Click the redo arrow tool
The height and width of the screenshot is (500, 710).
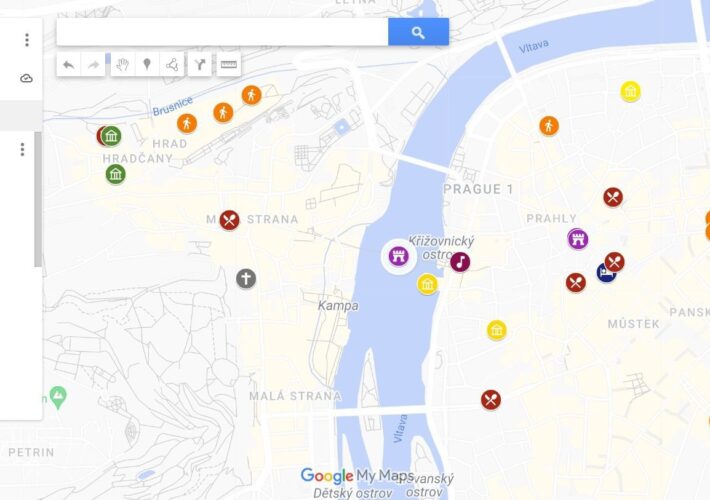(93, 65)
